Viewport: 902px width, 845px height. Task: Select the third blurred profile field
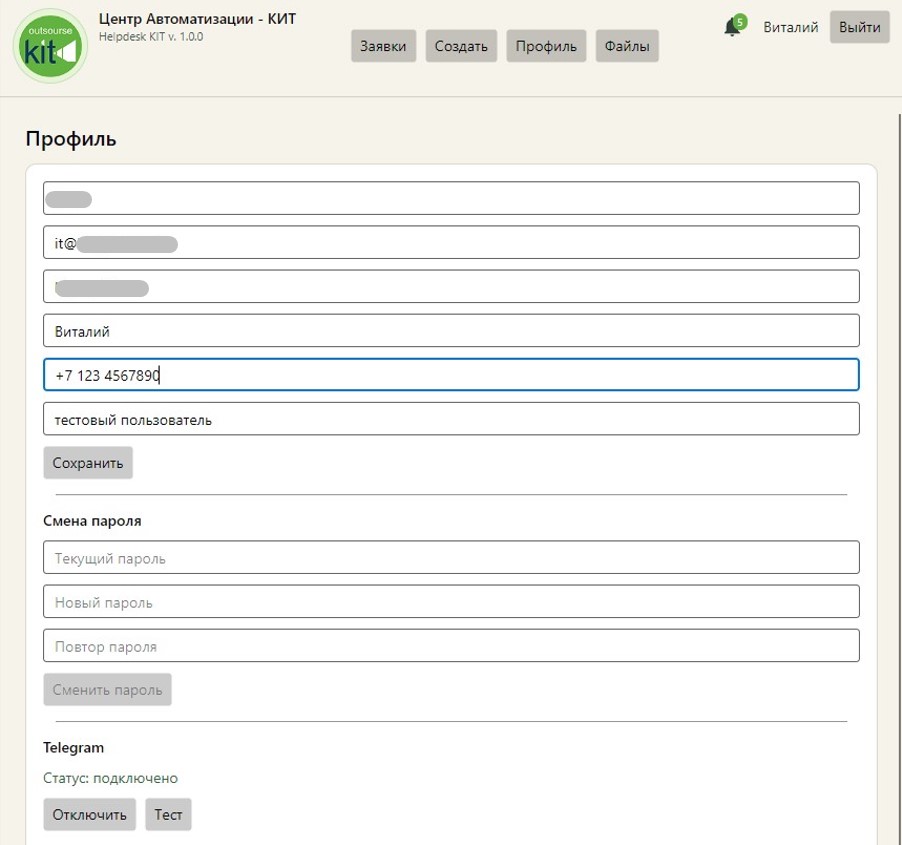[451, 287]
